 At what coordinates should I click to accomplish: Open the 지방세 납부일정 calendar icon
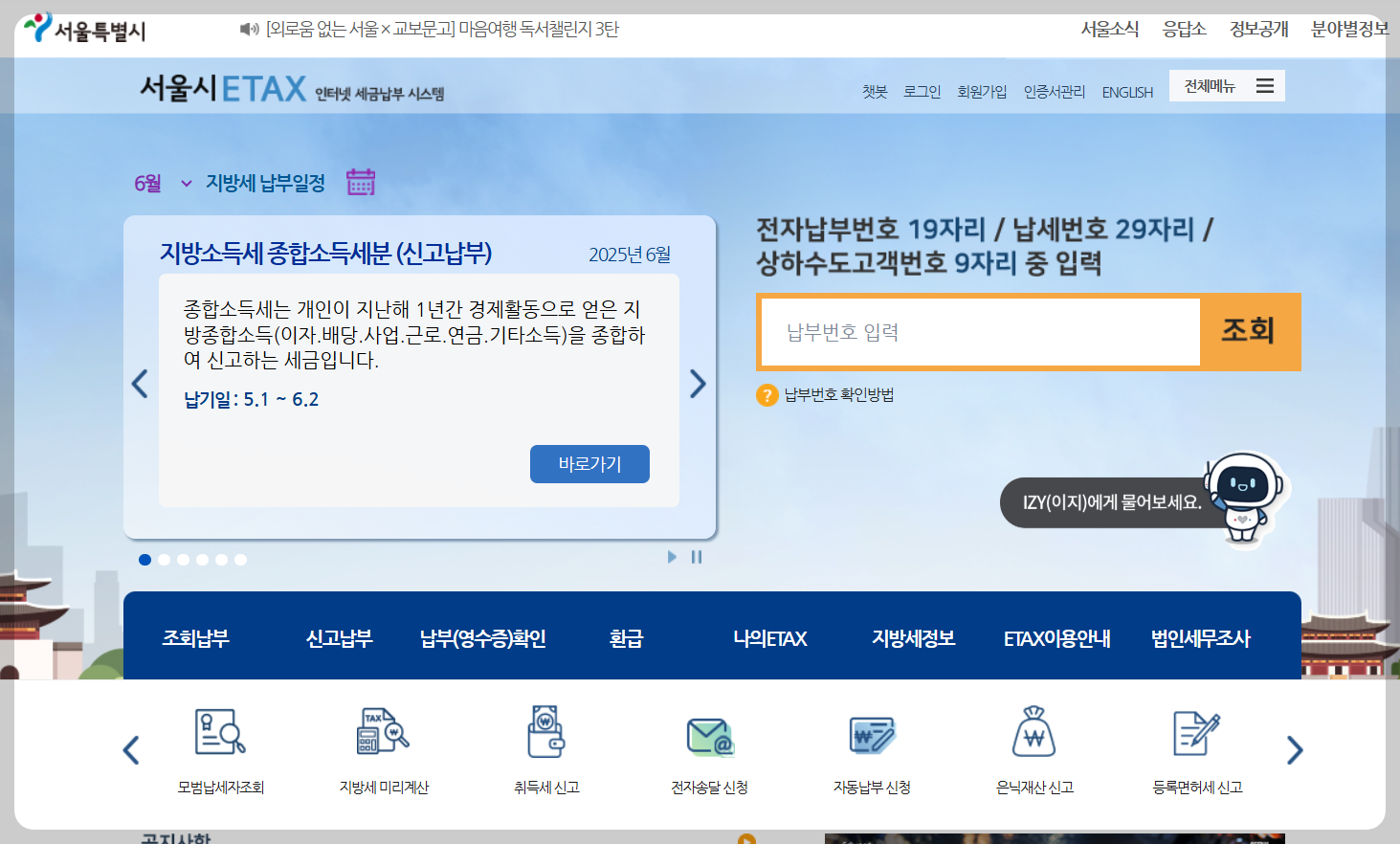[361, 181]
